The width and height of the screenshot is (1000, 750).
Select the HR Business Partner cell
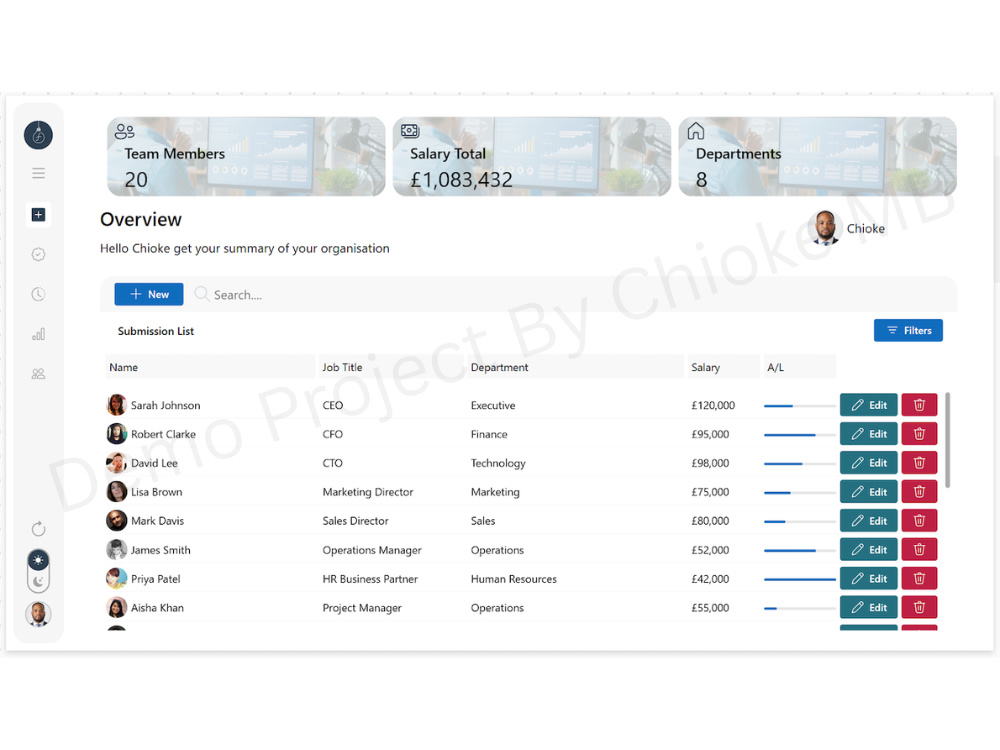coord(370,579)
